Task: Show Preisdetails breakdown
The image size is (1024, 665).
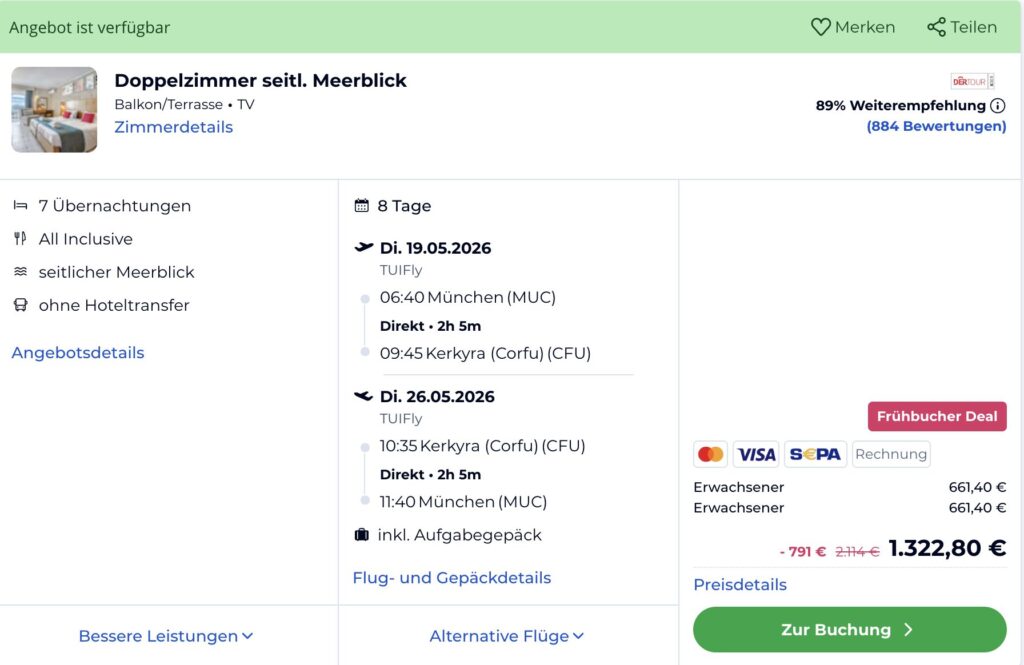Action: click(740, 584)
